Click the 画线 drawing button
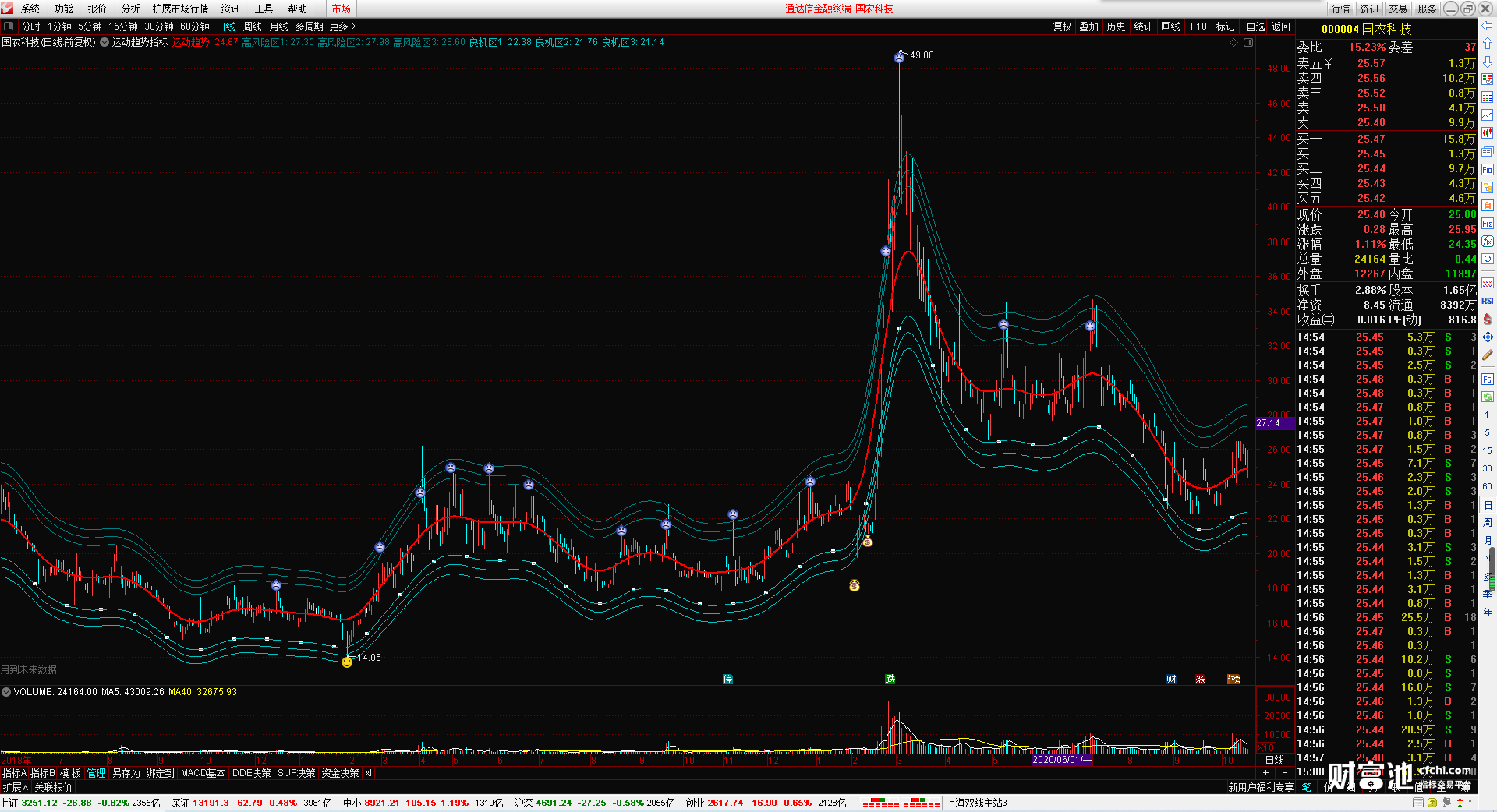This screenshot has width=1497, height=812. click(1170, 26)
